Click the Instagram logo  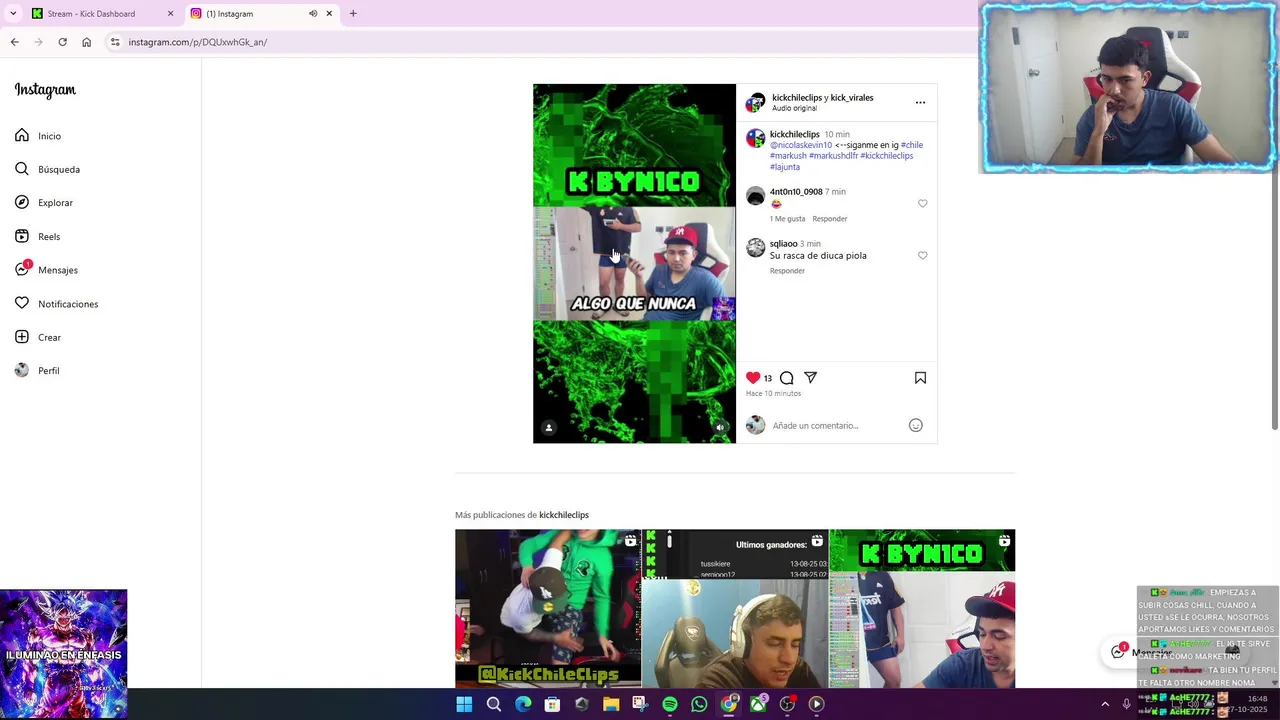(x=45, y=90)
